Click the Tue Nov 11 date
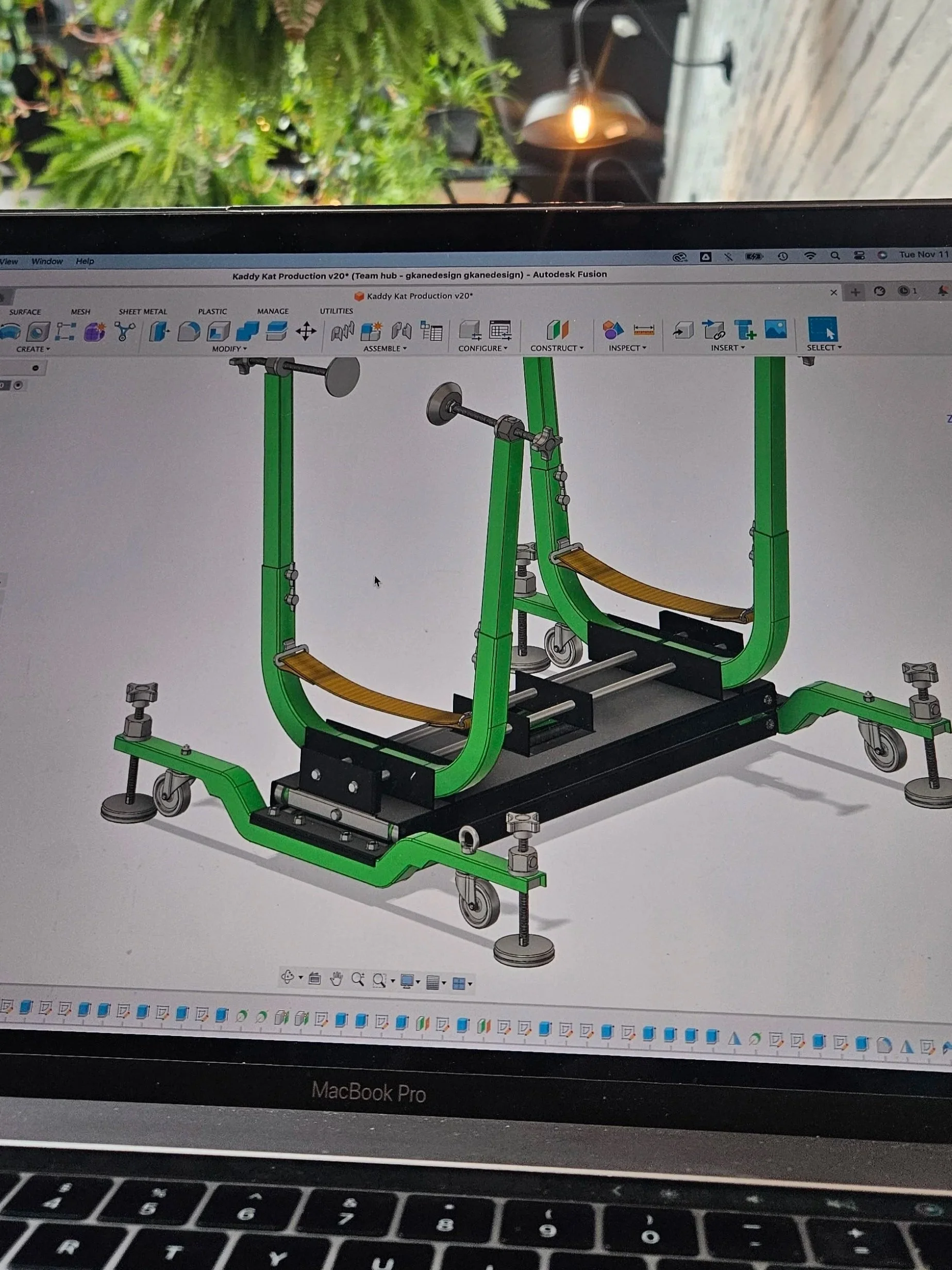Image resolution: width=952 pixels, height=1270 pixels. (x=925, y=254)
